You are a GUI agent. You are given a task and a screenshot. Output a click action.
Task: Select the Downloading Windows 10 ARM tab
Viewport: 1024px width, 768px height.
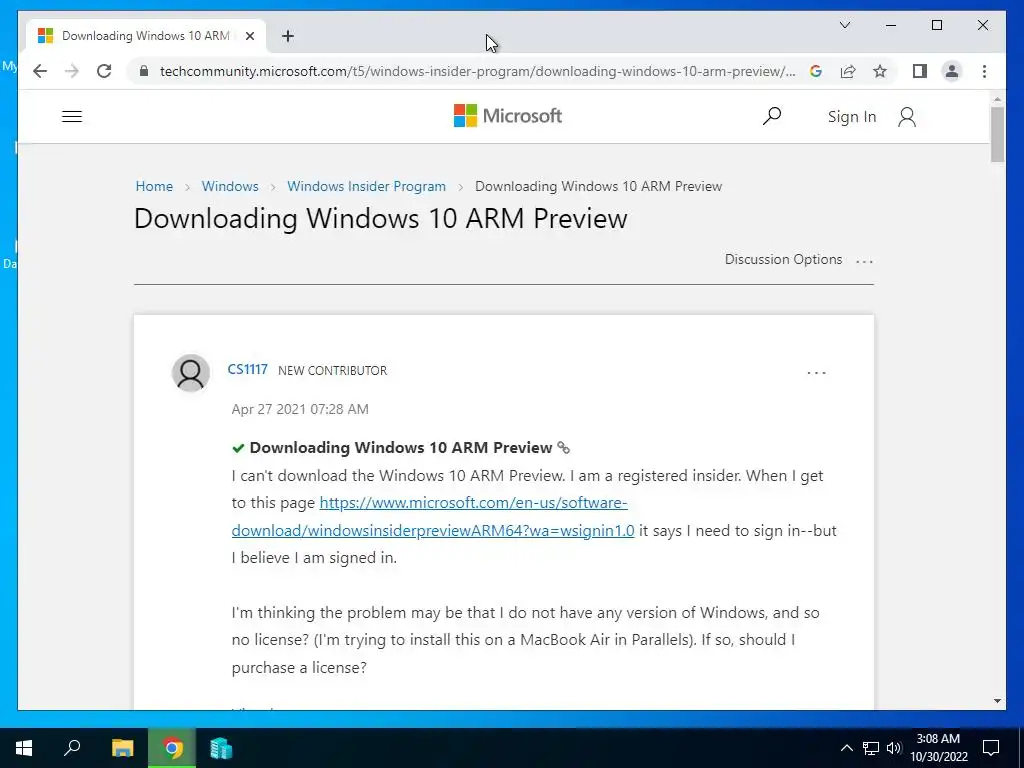click(x=146, y=36)
